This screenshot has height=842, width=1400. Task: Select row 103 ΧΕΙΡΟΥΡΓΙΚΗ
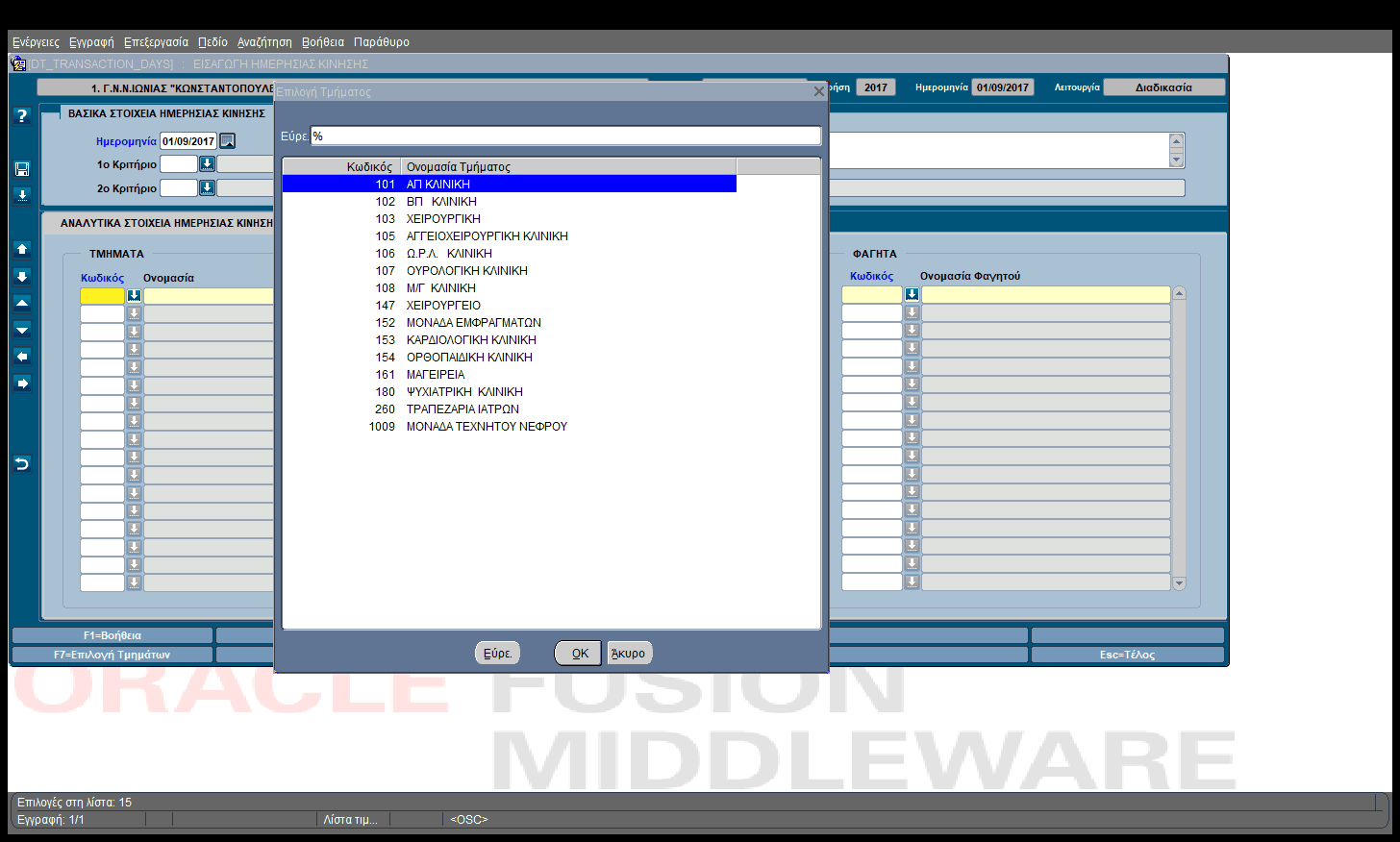click(x=510, y=219)
